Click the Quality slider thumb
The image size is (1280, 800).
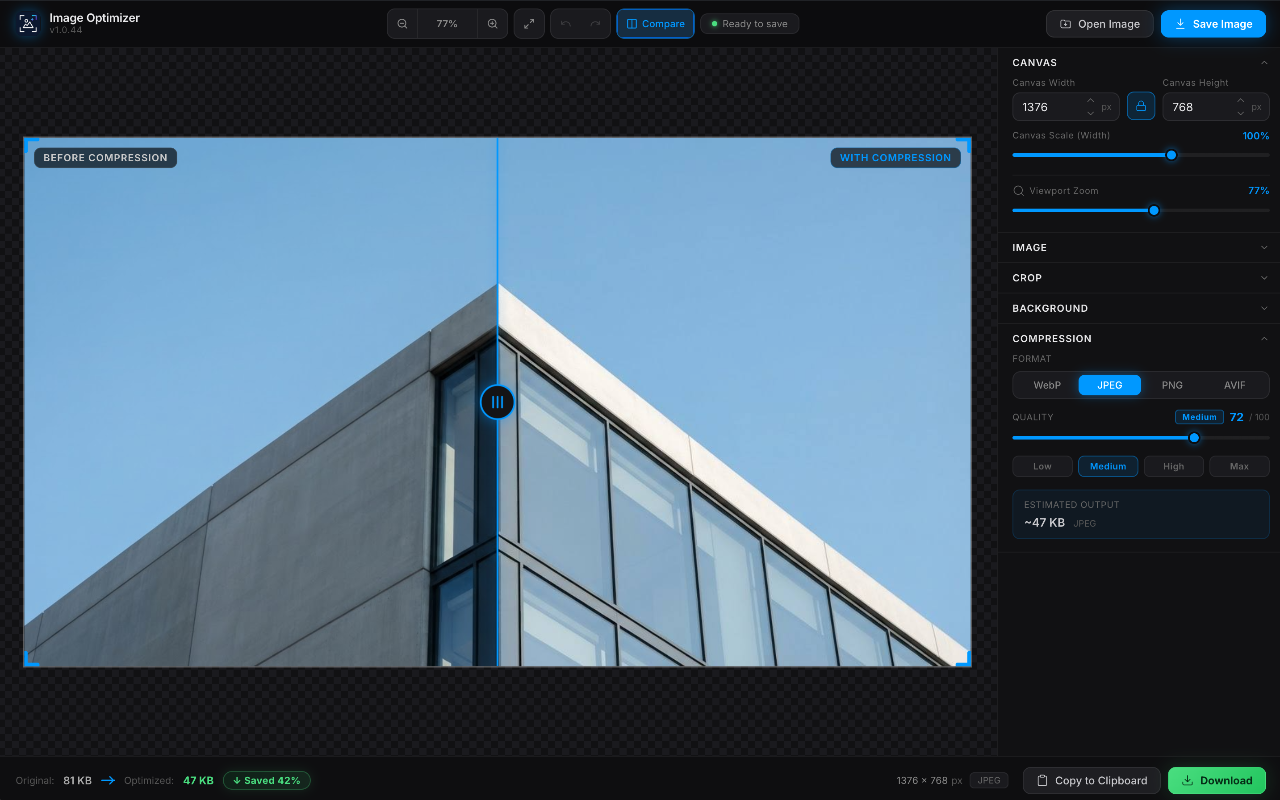click(1194, 437)
